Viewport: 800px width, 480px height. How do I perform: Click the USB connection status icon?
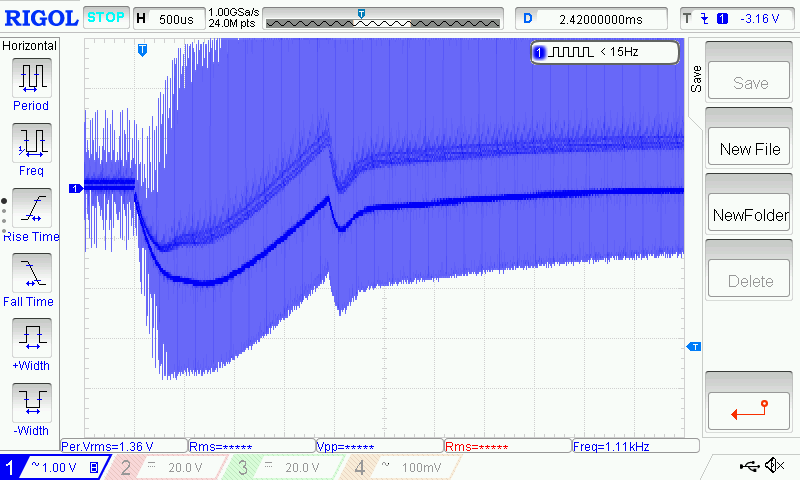pos(749,466)
